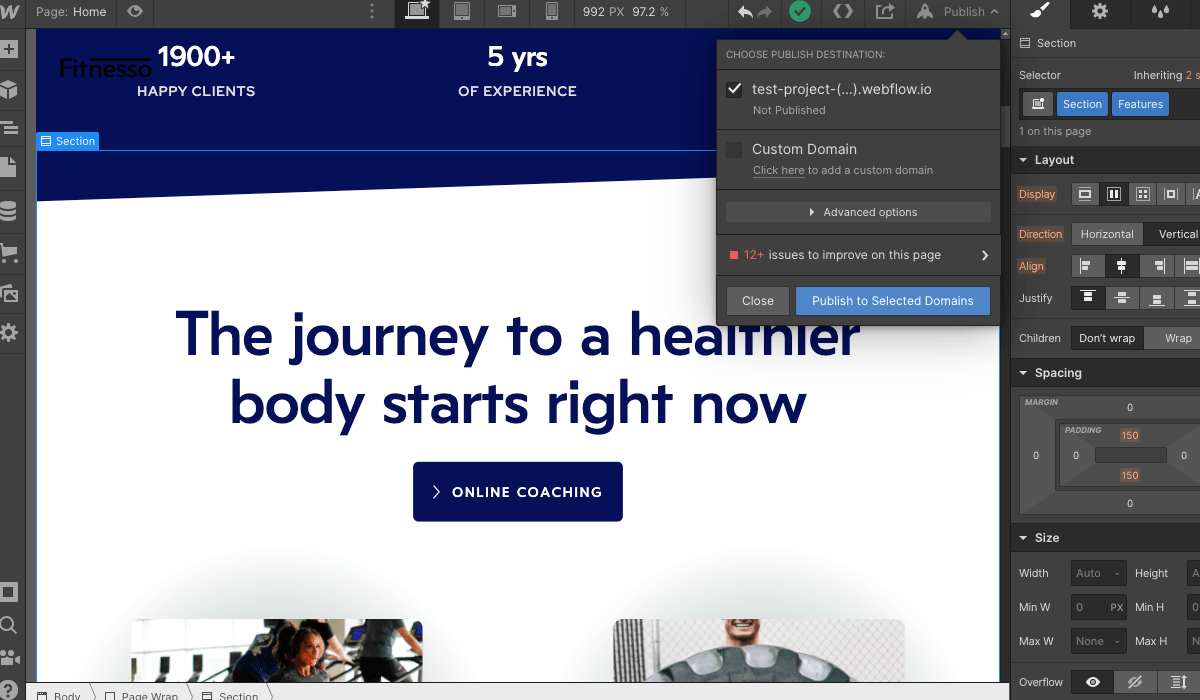Select Body in the breadcrumb bar
Screen dimensions: 1200x700
point(58,694)
